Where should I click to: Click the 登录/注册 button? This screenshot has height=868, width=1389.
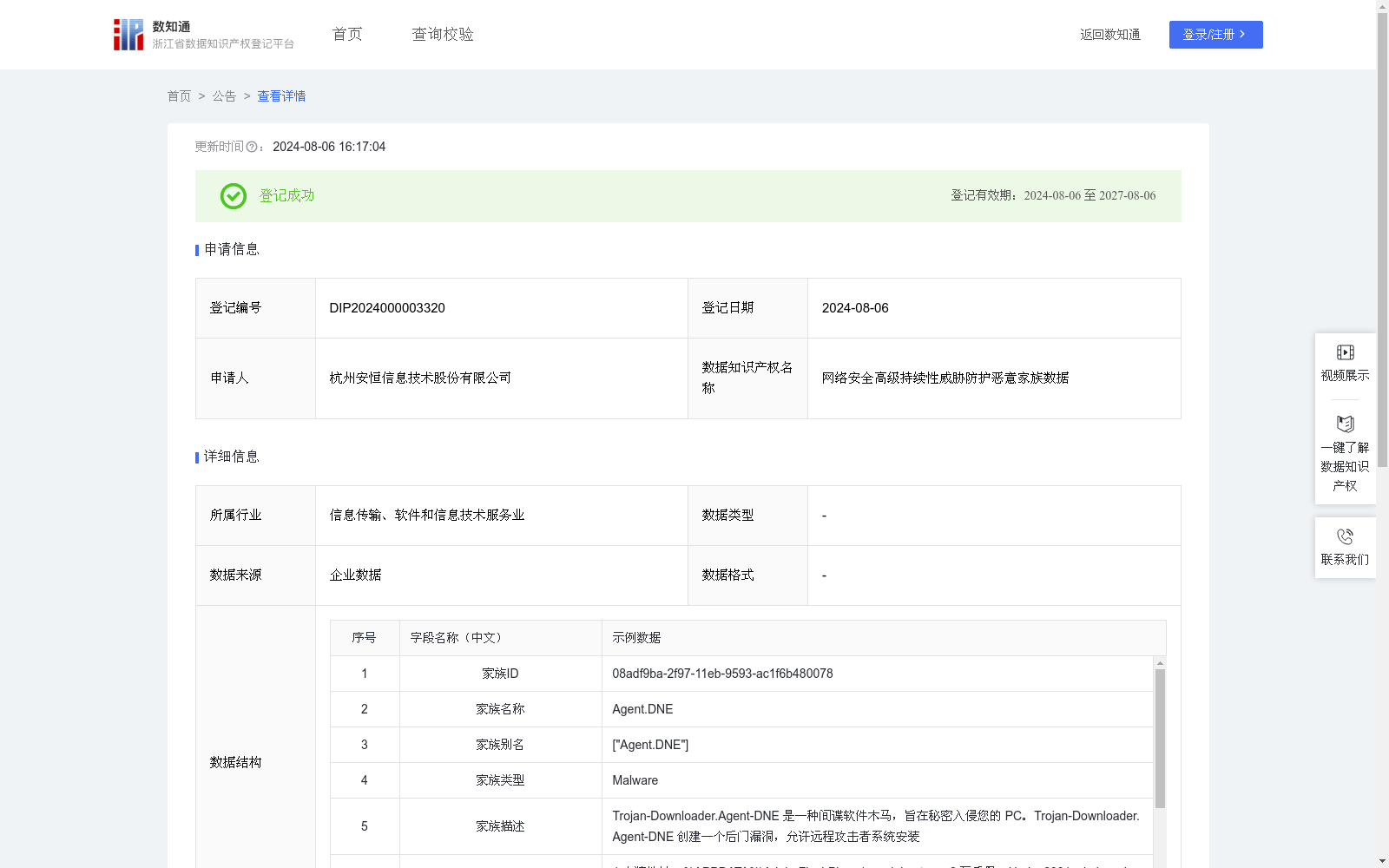[x=1215, y=35]
